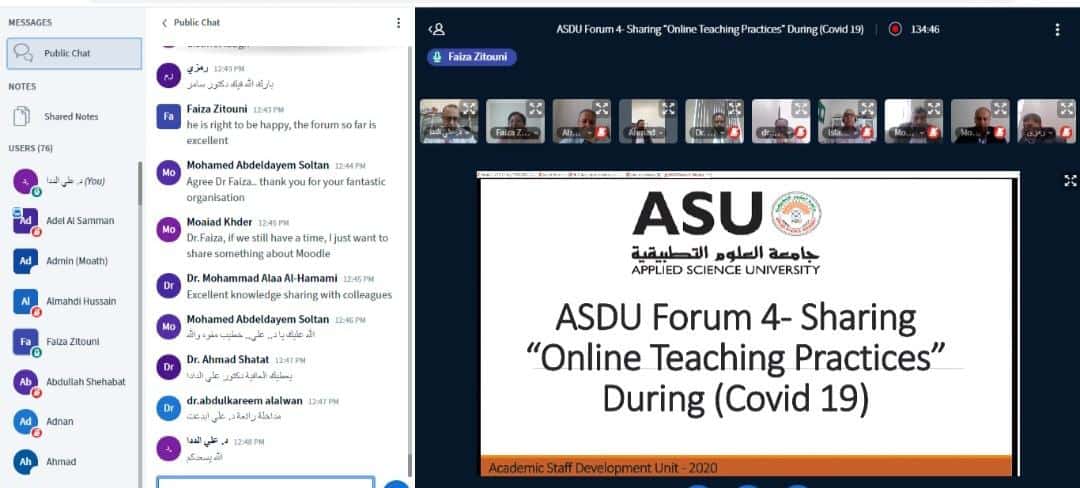Open the meeting options menu at top right
This screenshot has width=1080, height=488.
1057,30
